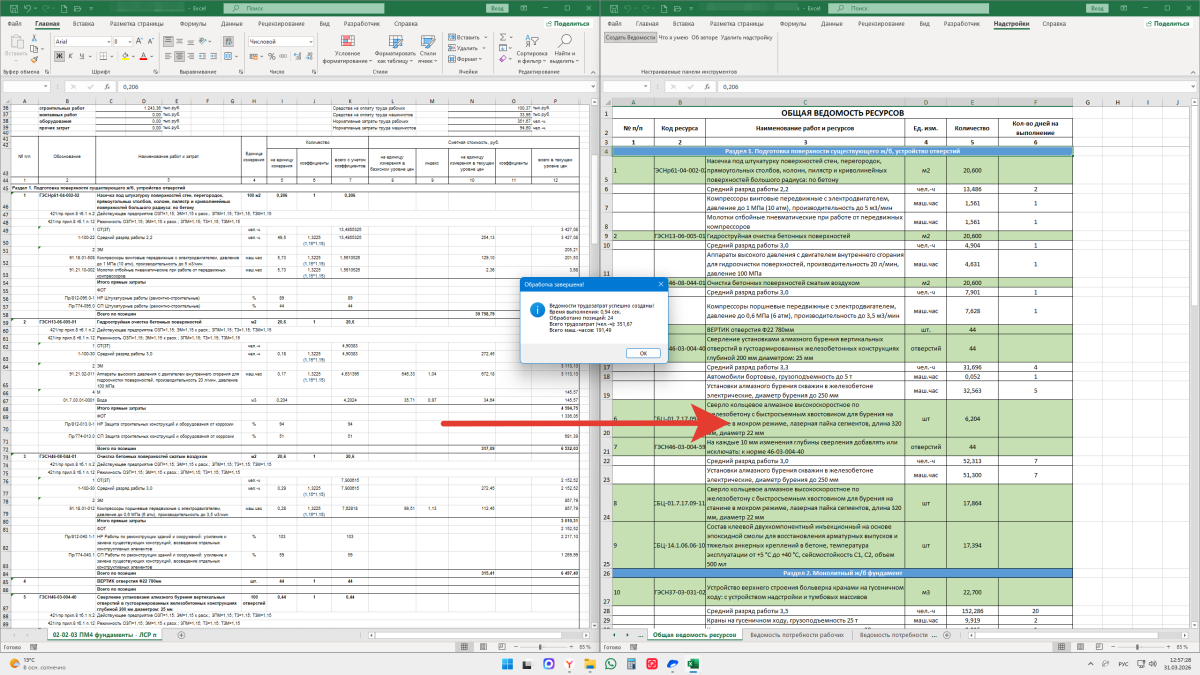Click 'Создать Ведомости' in the Надстройки ribbon
This screenshot has width=1200, height=675.
630,37
